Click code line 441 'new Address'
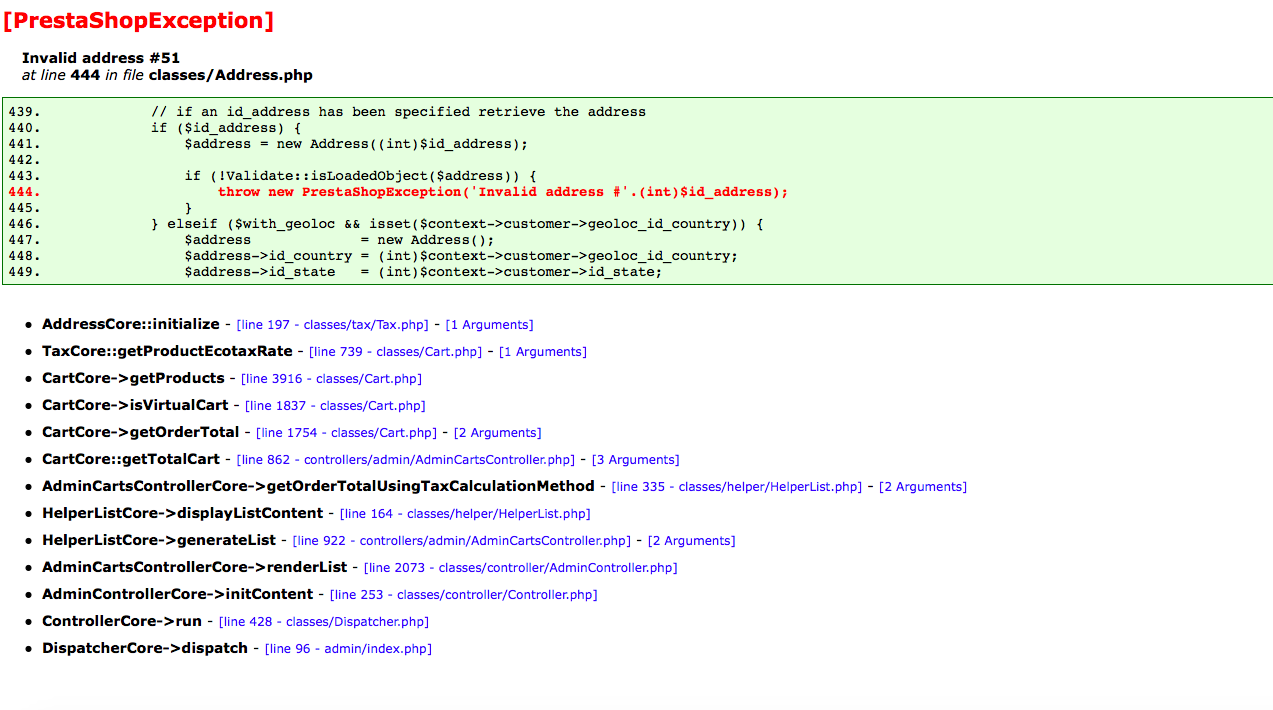 pyautogui.click(x=356, y=144)
